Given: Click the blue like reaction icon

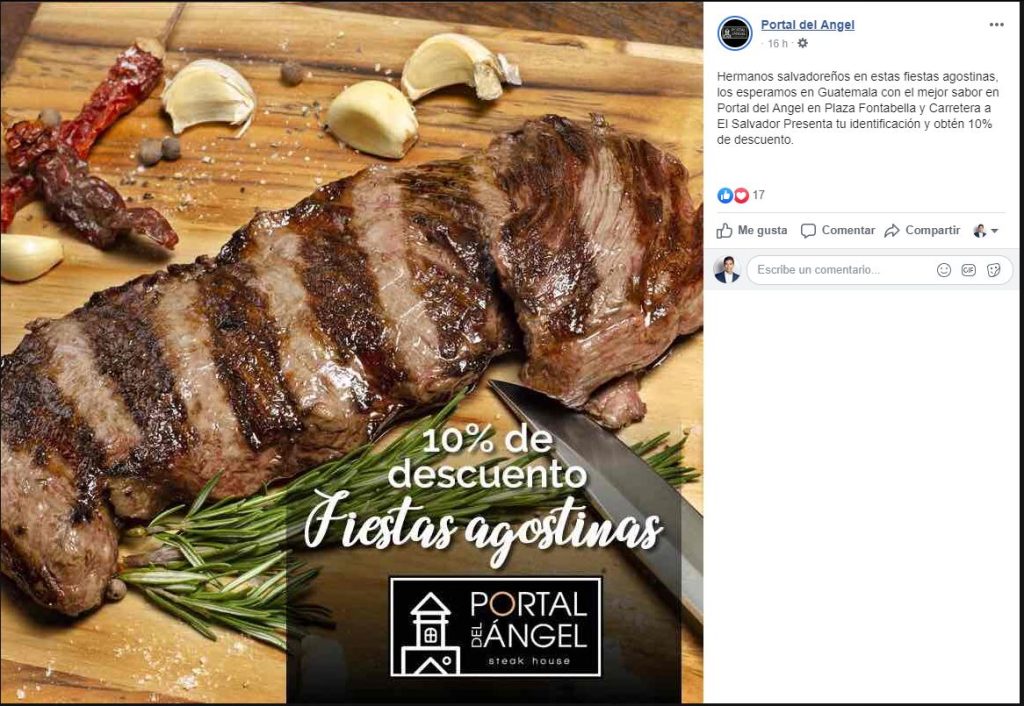Looking at the screenshot, I should coord(725,195).
